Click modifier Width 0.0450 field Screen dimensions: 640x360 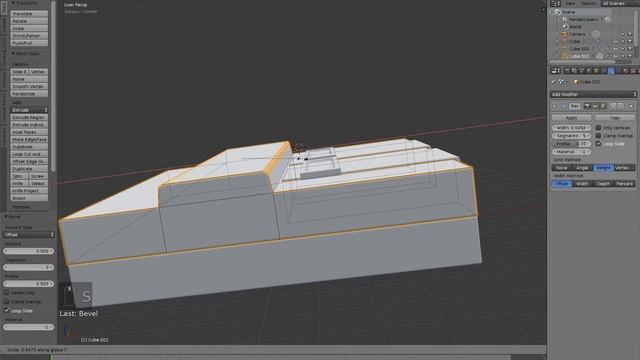coord(571,128)
